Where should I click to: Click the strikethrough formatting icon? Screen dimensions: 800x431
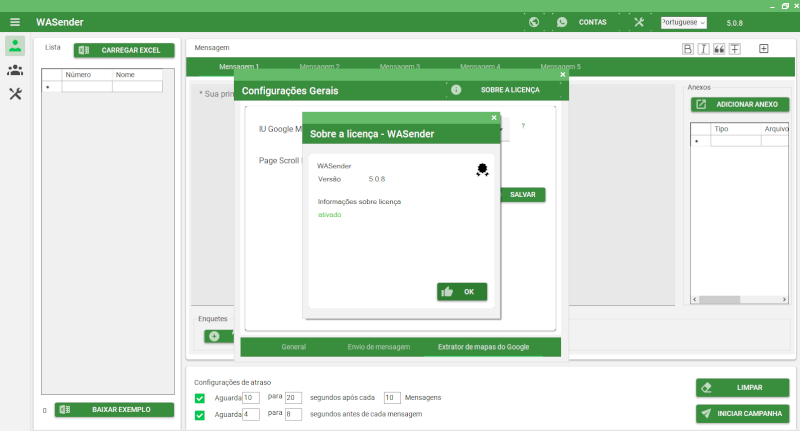click(735, 48)
